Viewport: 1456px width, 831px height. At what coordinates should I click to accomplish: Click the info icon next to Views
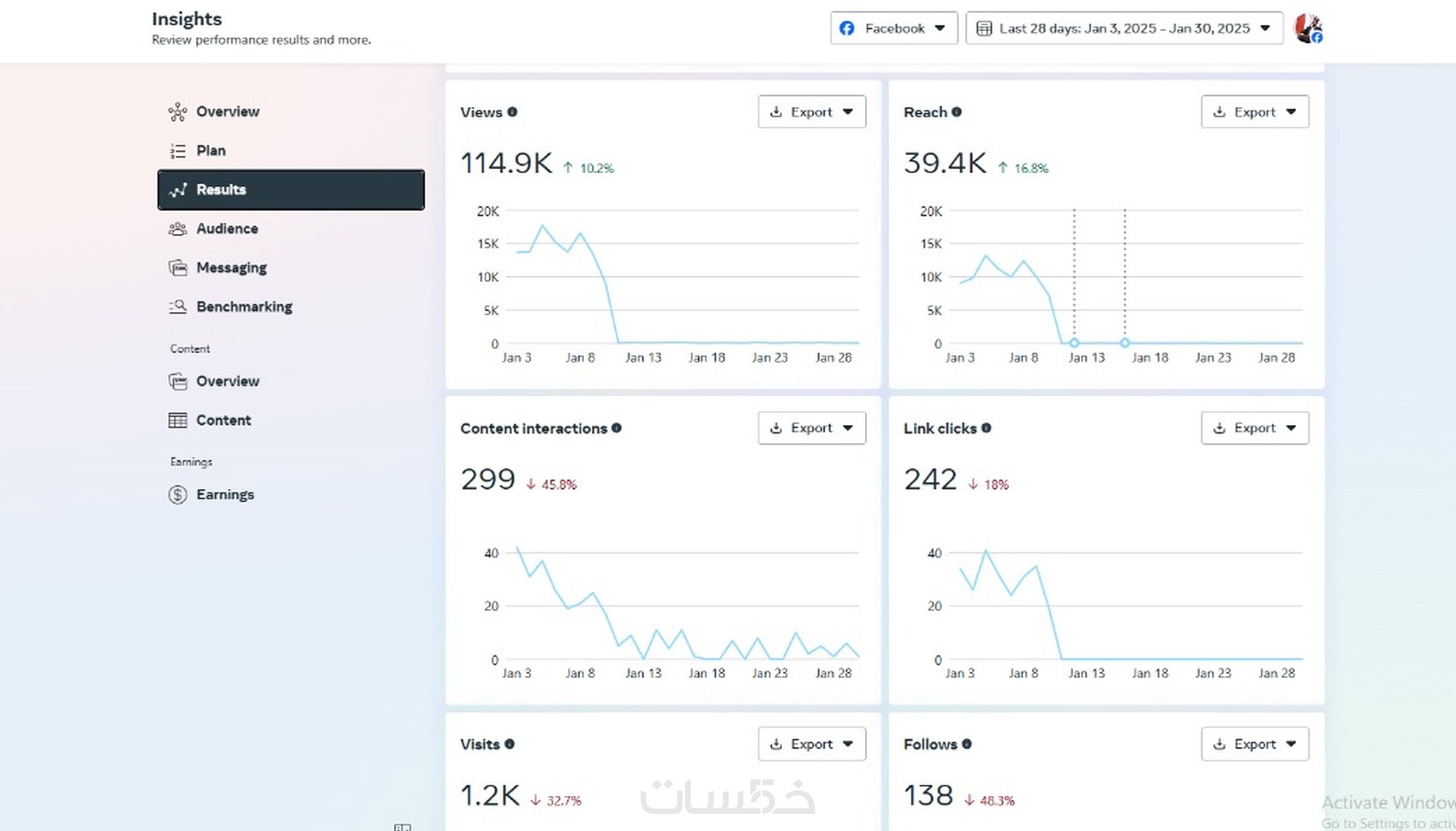coord(512,112)
